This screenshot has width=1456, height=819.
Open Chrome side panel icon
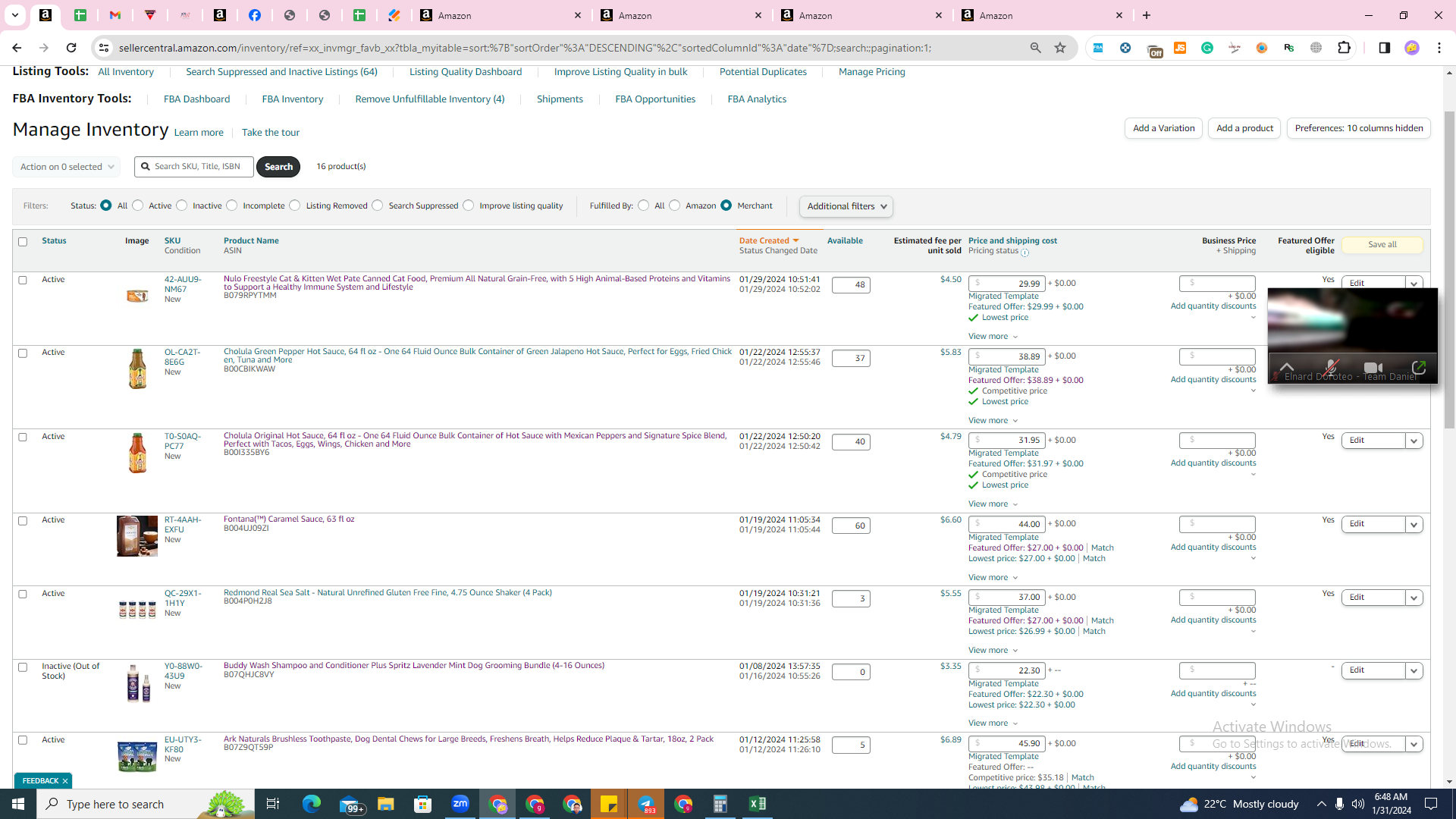[x=1384, y=48]
